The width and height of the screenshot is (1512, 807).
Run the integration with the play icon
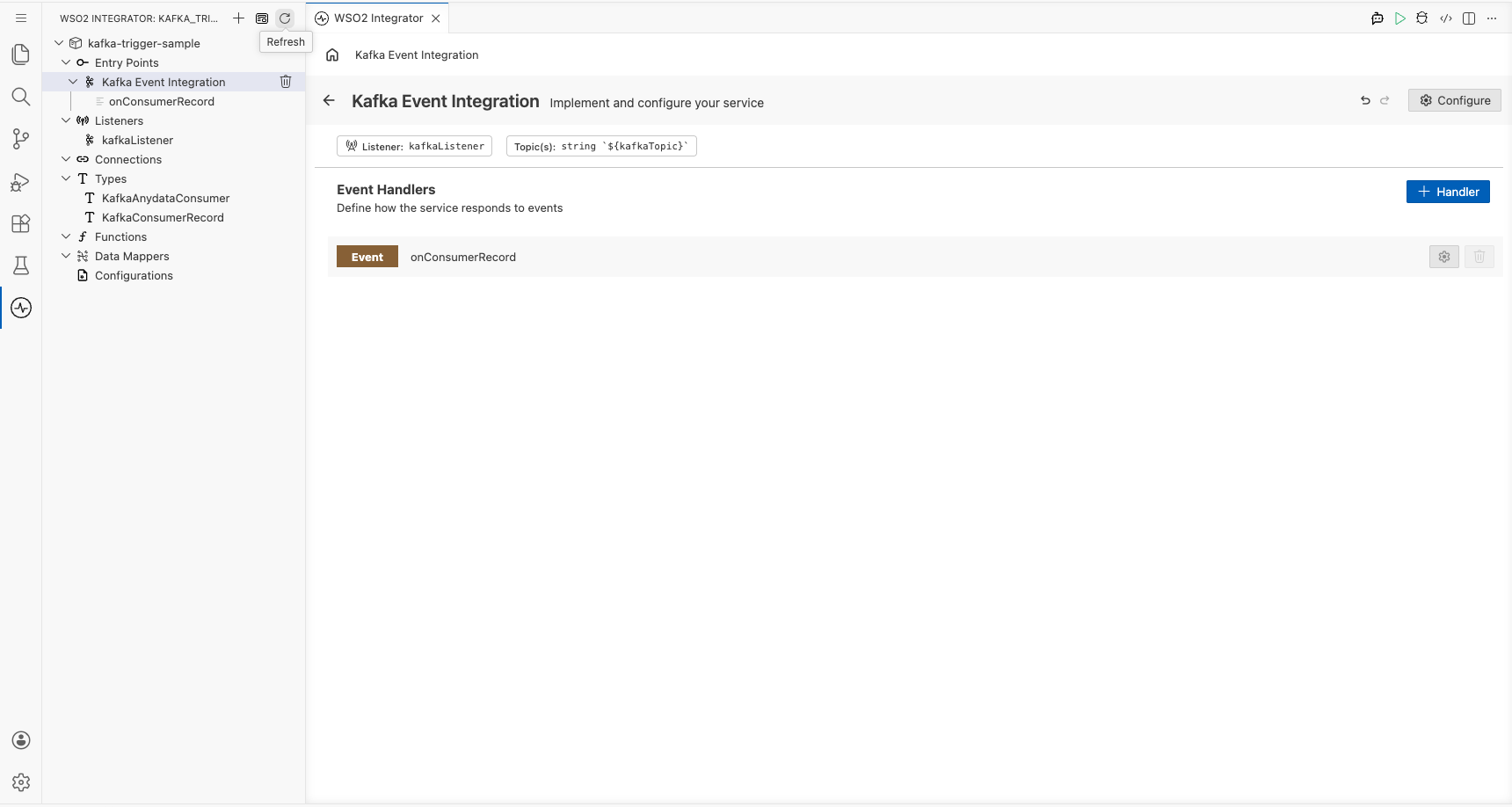click(1400, 18)
